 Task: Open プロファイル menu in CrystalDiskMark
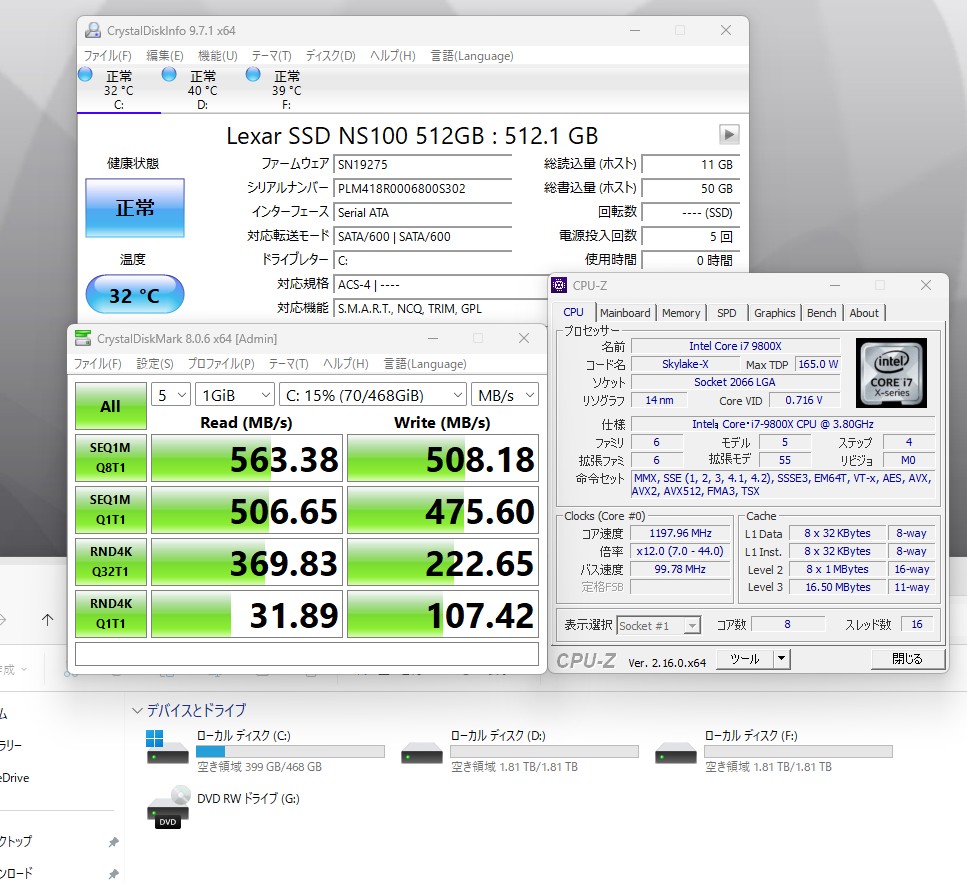click(x=221, y=363)
